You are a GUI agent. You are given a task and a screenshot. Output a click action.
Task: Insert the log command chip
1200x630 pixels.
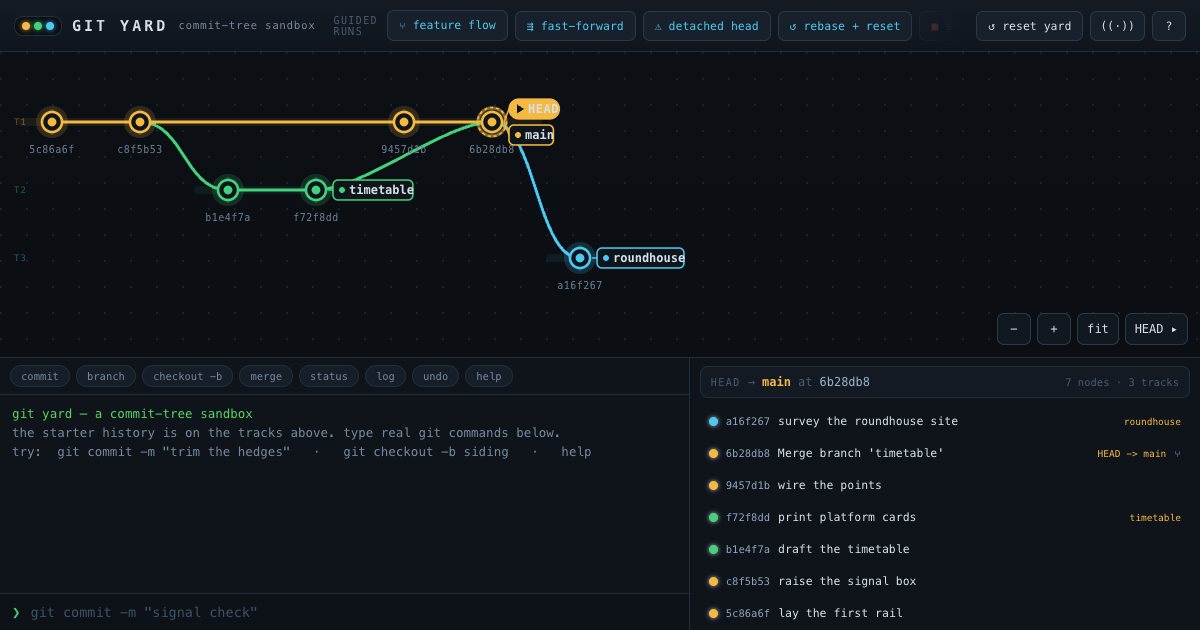pos(385,376)
